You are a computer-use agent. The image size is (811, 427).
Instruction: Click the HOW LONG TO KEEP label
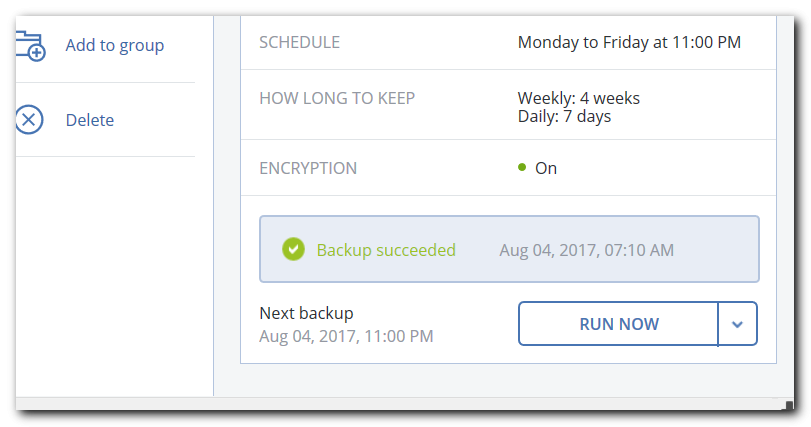pos(337,98)
